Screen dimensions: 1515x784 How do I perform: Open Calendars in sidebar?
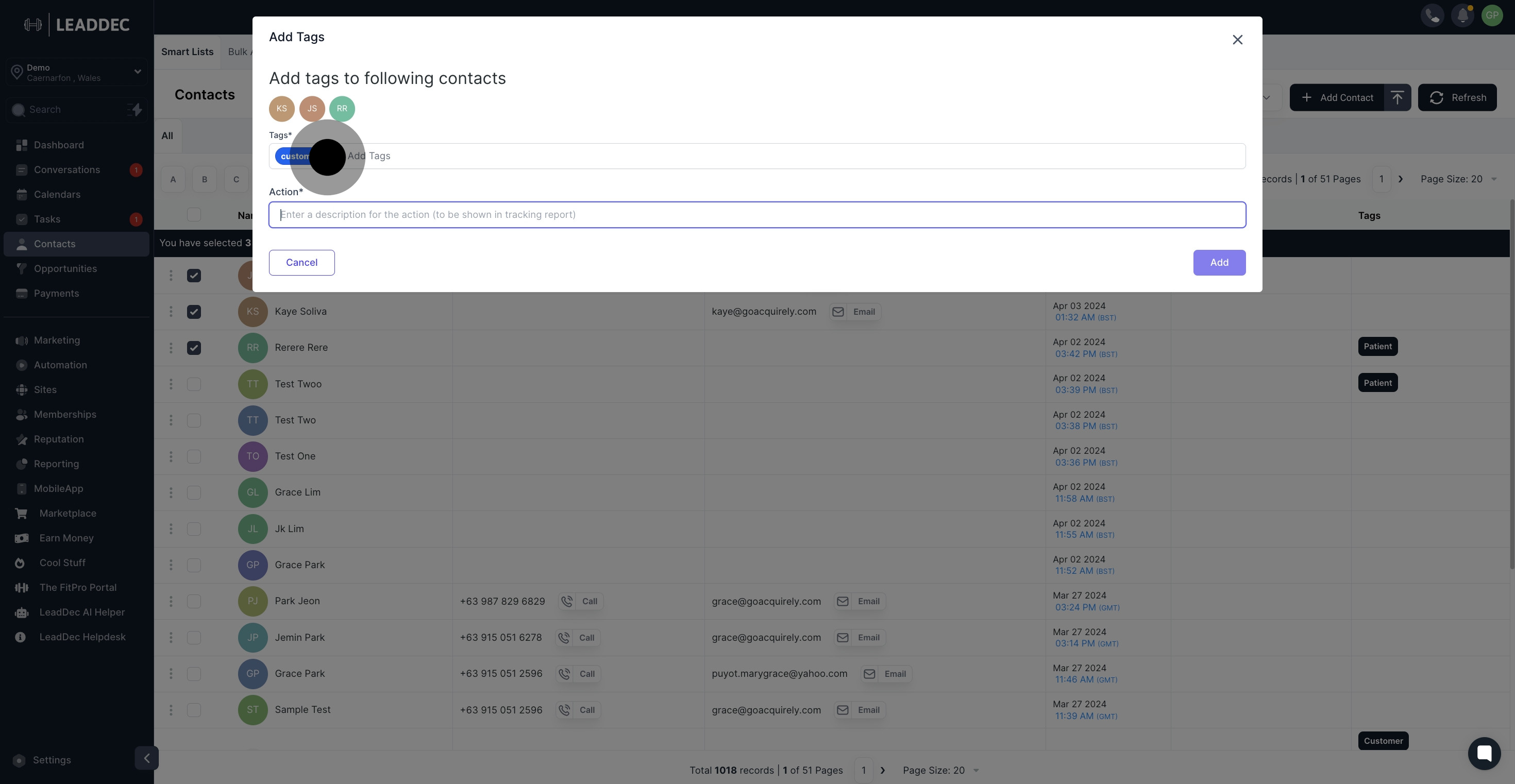point(57,195)
